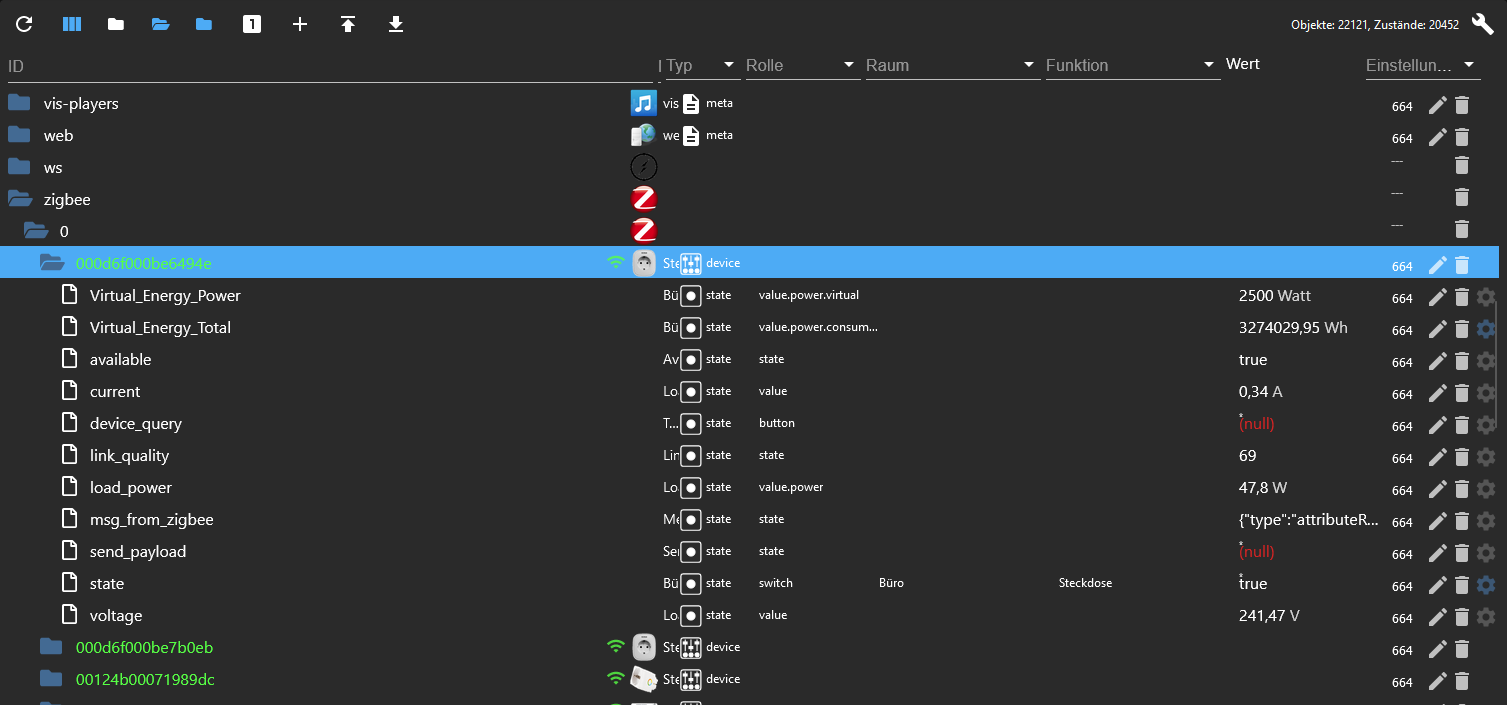Expand device 000d6f000be7b0eb folder
This screenshot has width=1507, height=705.
51,647
